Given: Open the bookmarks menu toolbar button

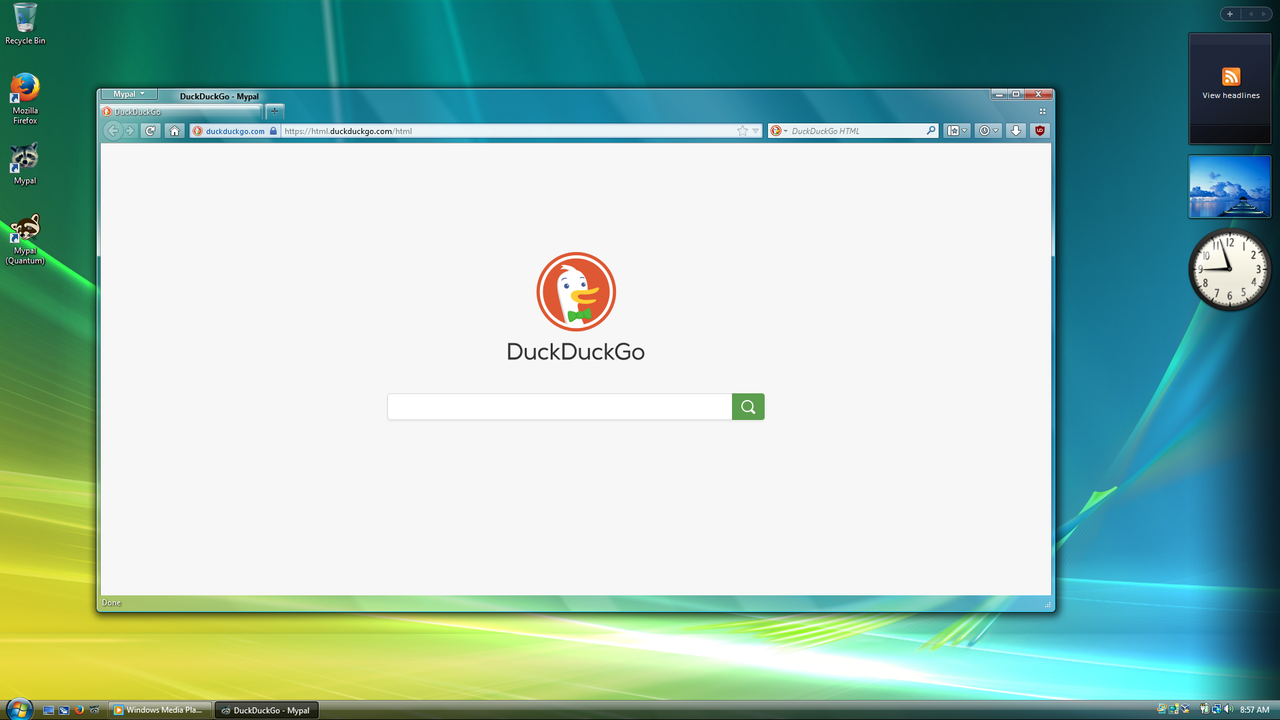Looking at the screenshot, I should click(x=957, y=131).
